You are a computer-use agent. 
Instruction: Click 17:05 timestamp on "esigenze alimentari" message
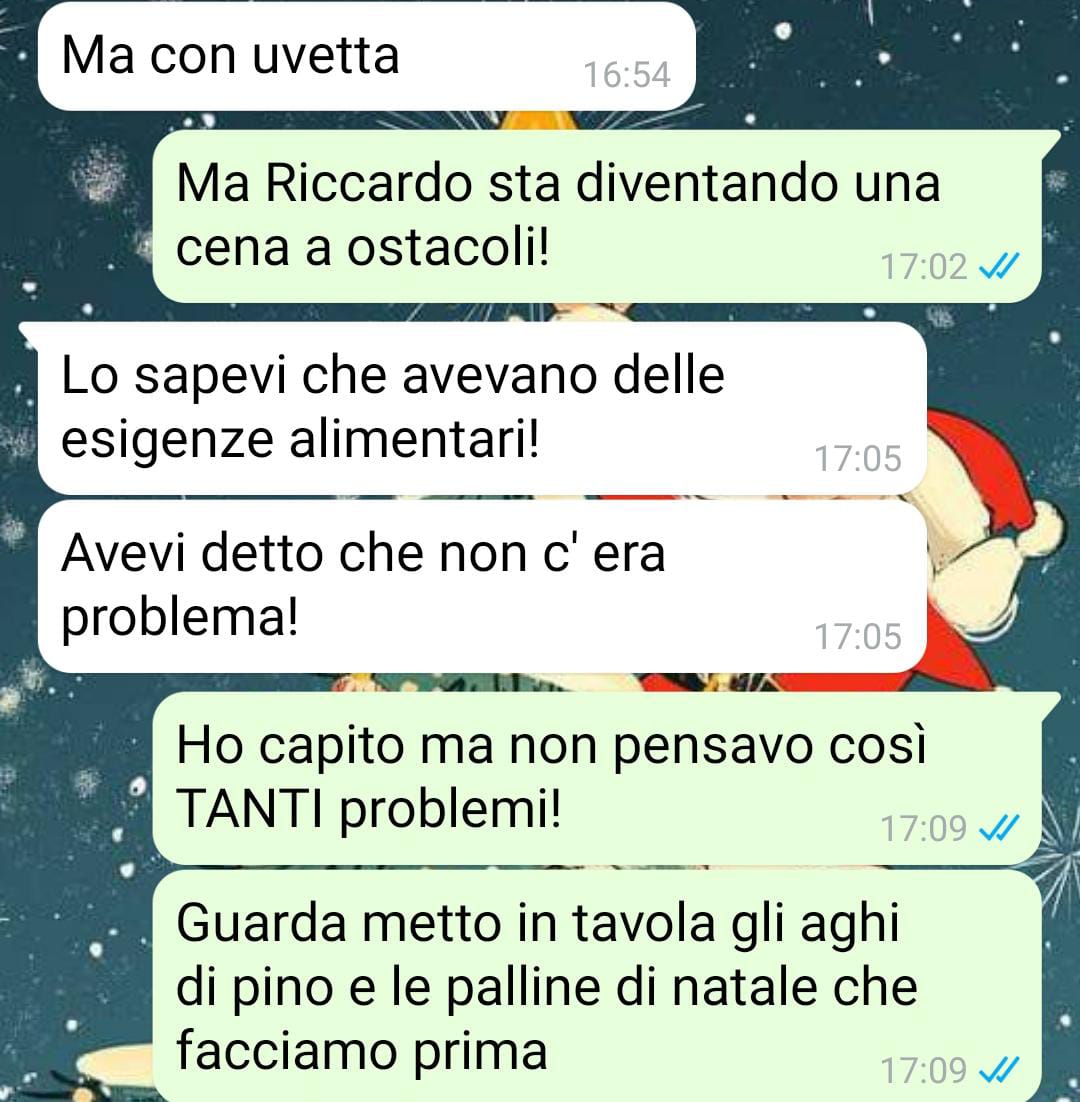[x=857, y=458]
